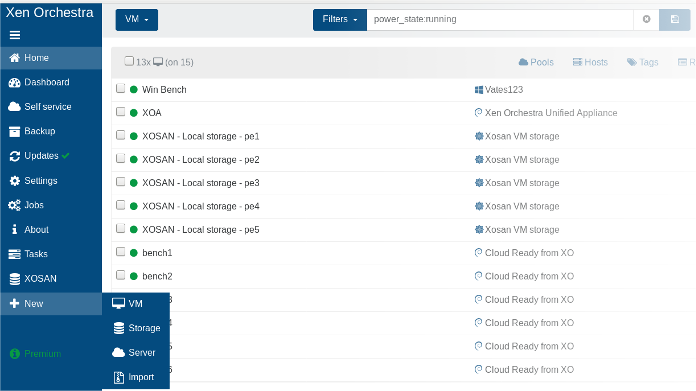Click the Jobs gears icon
This screenshot has height=391, width=696.
click(14, 205)
